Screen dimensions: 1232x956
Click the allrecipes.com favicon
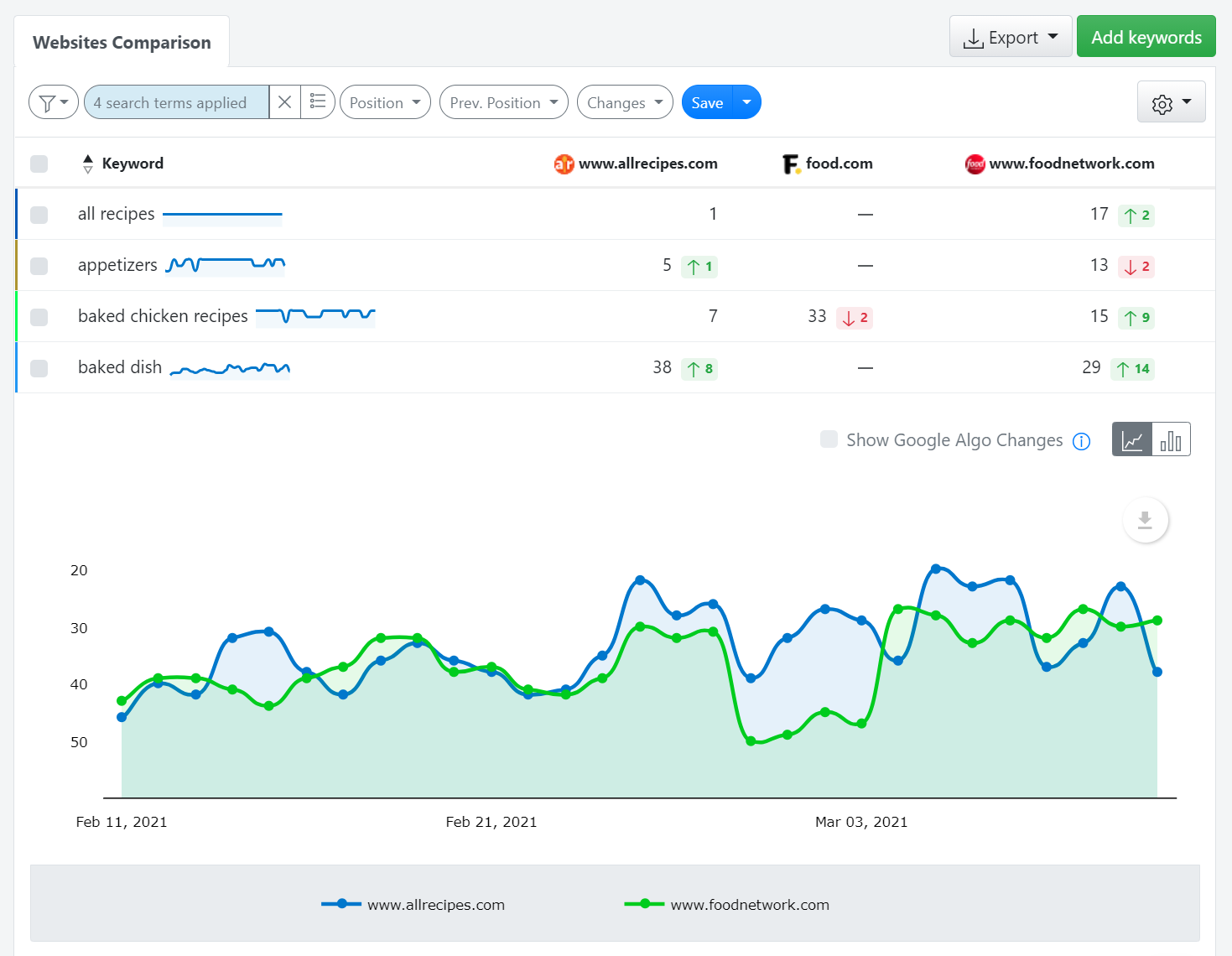[x=564, y=164]
